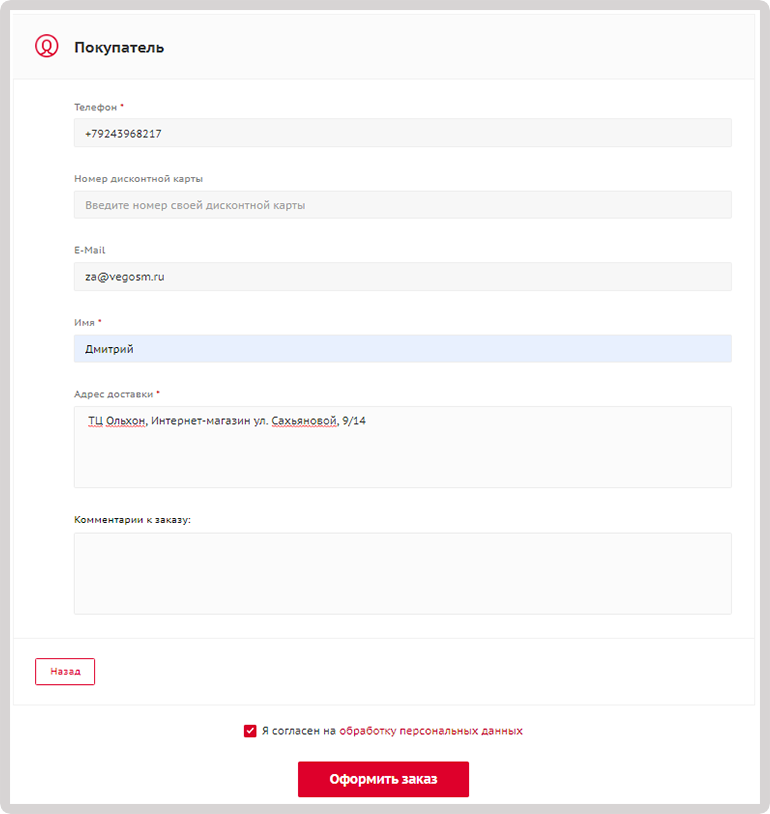Image resolution: width=770 pixels, height=814 pixels.
Task: Click the red buyer profile icon
Action: [x=46, y=46]
